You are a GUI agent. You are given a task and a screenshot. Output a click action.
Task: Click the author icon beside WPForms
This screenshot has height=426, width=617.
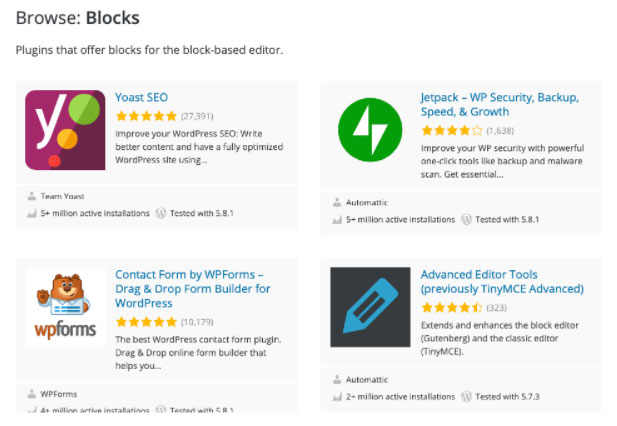(30, 394)
